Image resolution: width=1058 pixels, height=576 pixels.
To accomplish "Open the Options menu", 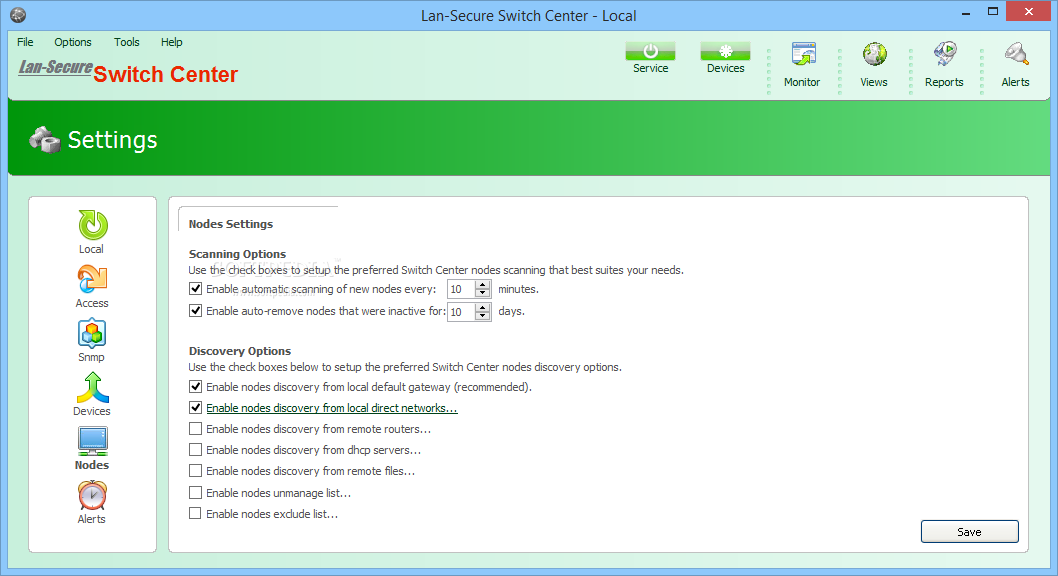I will (73, 42).
